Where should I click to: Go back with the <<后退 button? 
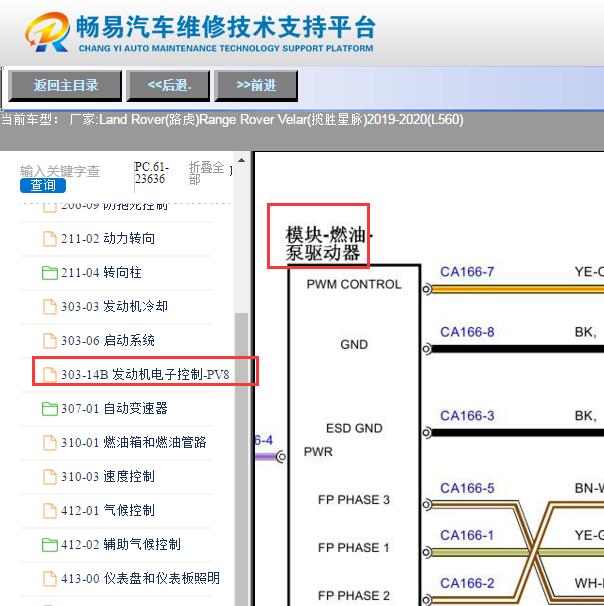[x=168, y=86]
